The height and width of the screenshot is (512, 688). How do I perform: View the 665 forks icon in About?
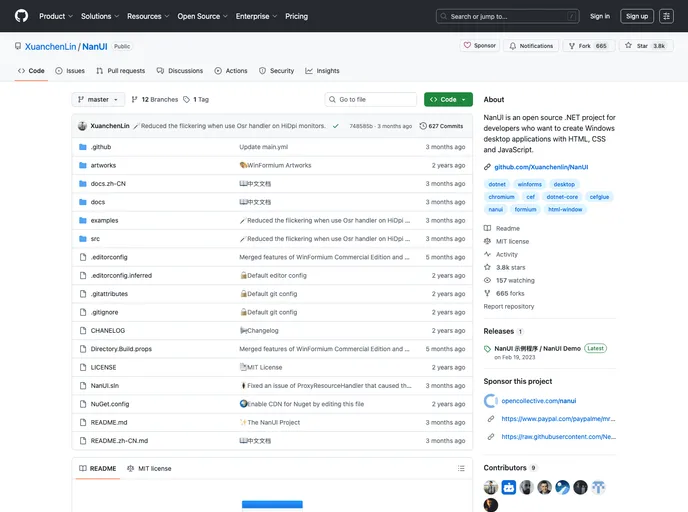tap(487, 294)
